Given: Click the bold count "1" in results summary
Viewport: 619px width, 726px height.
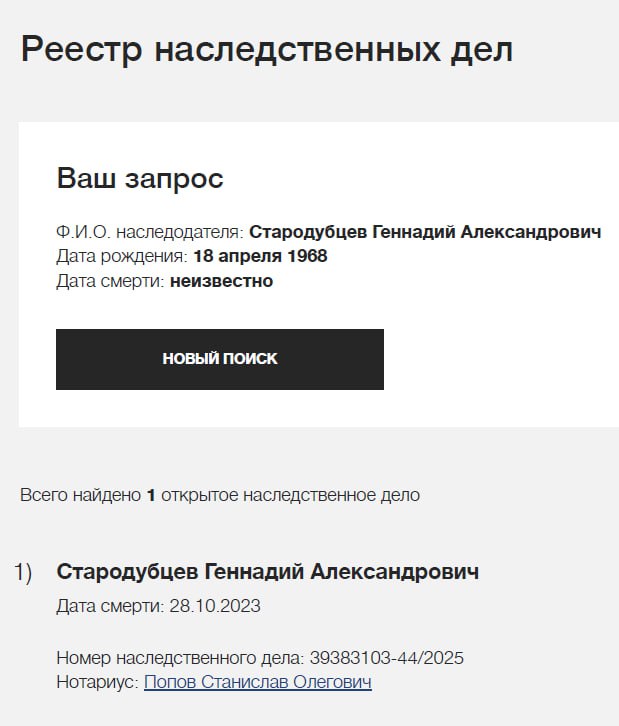Looking at the screenshot, I should tap(151, 495).
